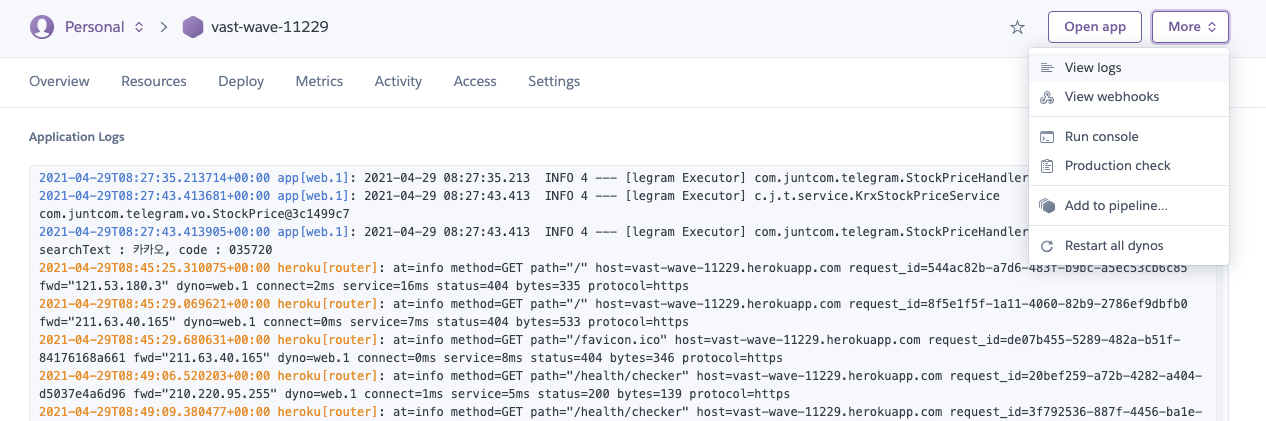This screenshot has width=1266, height=421.
Task: Click the 08:49:06.520203 heroku[router] log timestamp
Action: (155, 376)
